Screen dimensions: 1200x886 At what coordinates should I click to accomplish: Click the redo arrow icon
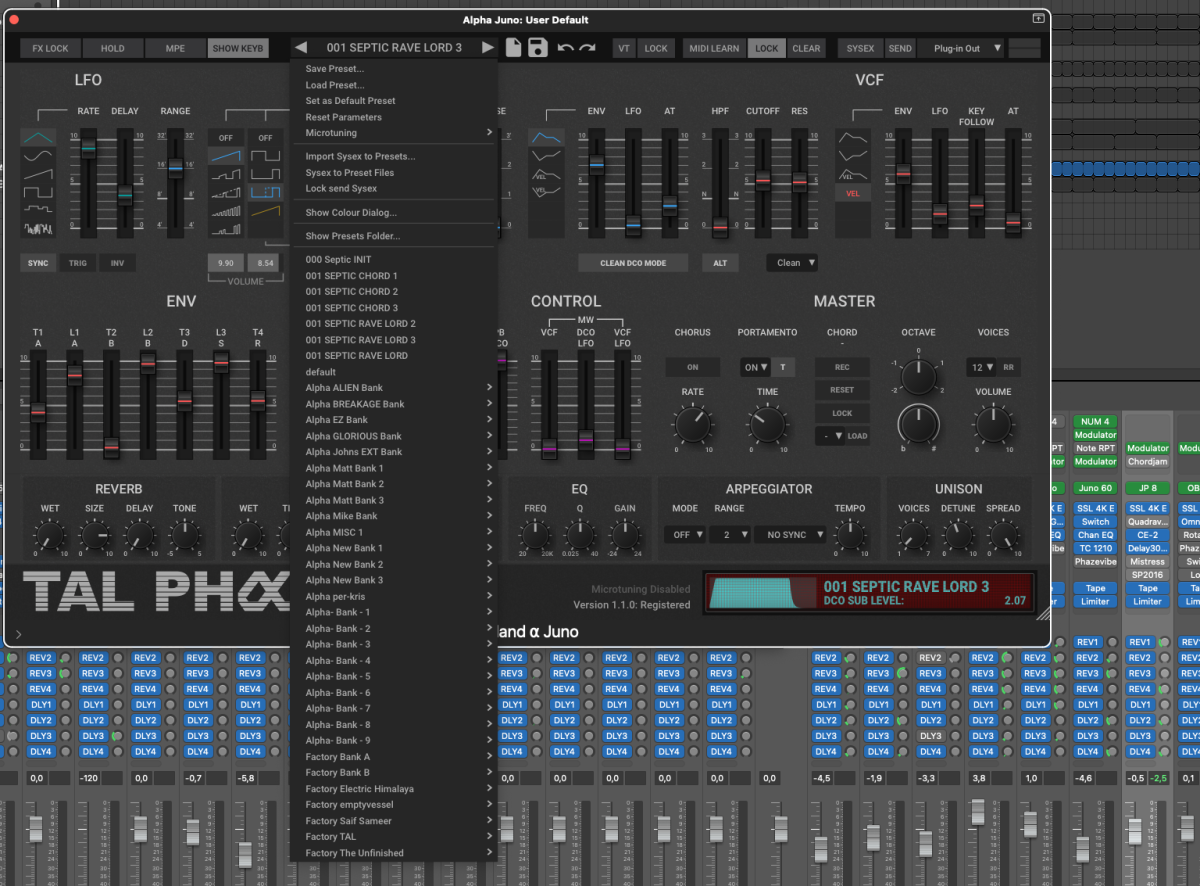(587, 48)
